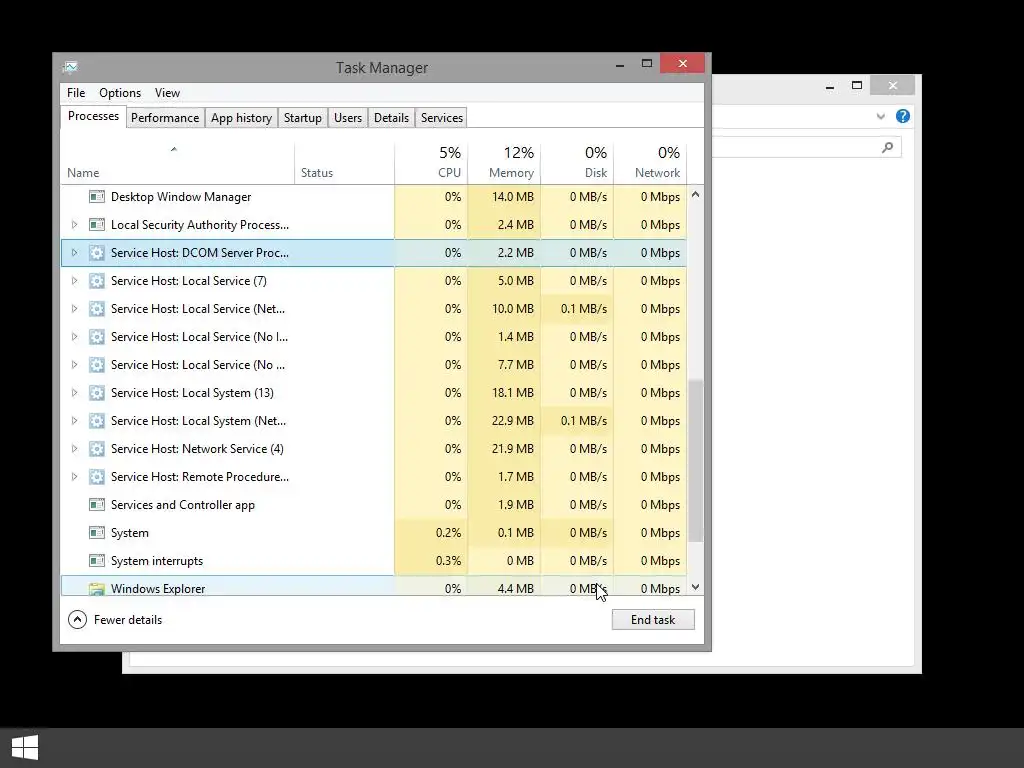This screenshot has height=768, width=1024.
Task: Click the 0.3% CPU value
Action: tap(448, 561)
